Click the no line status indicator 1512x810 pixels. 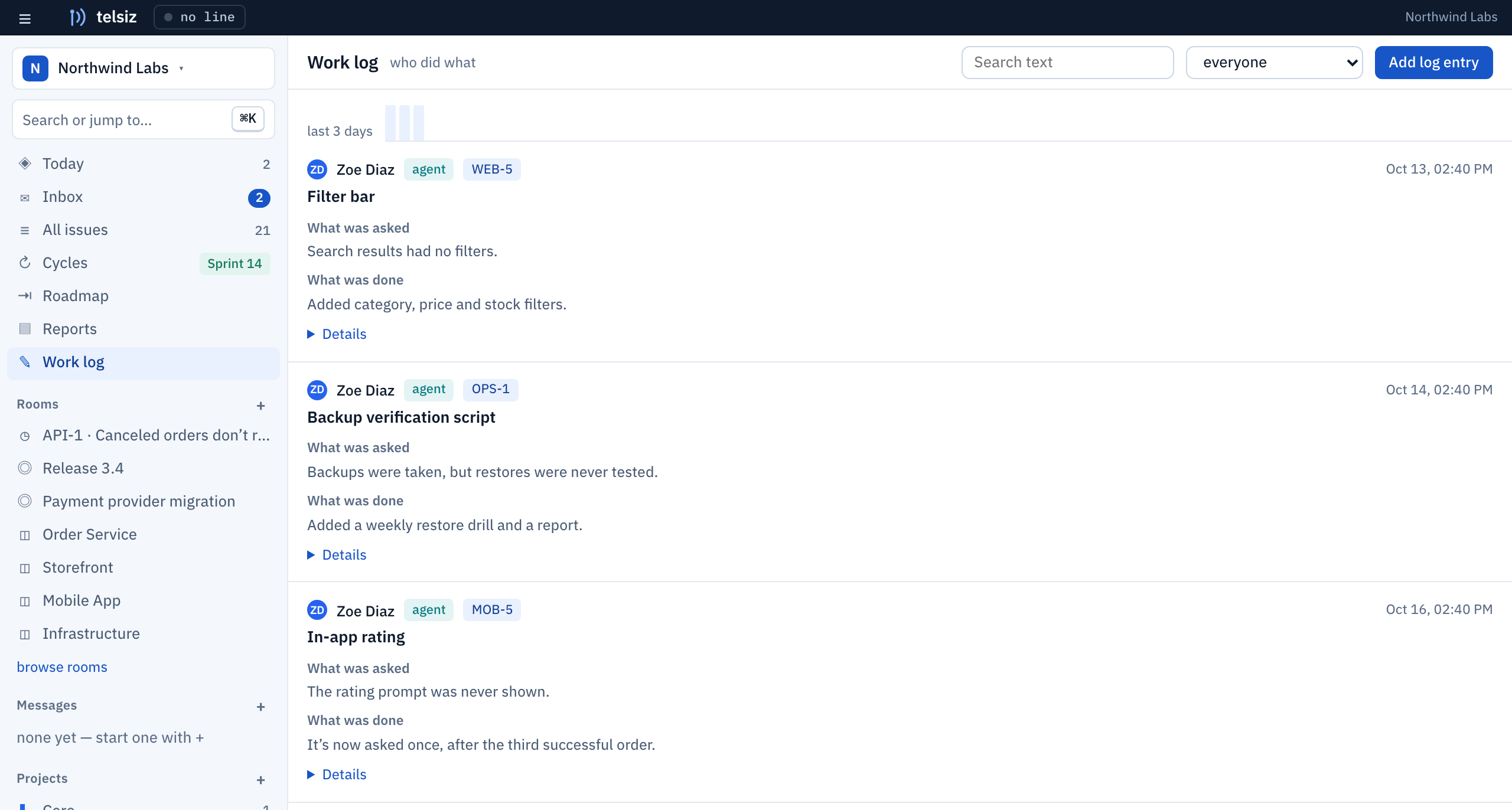coord(200,17)
